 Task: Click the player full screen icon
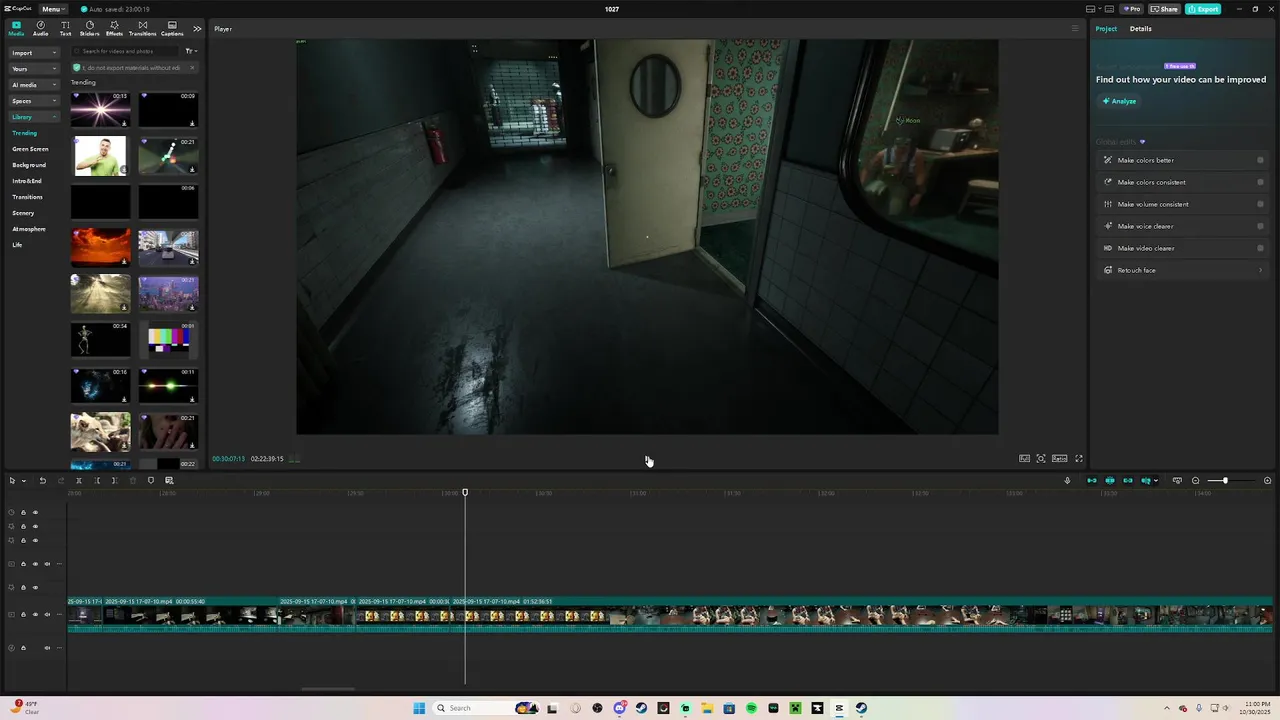click(1079, 459)
